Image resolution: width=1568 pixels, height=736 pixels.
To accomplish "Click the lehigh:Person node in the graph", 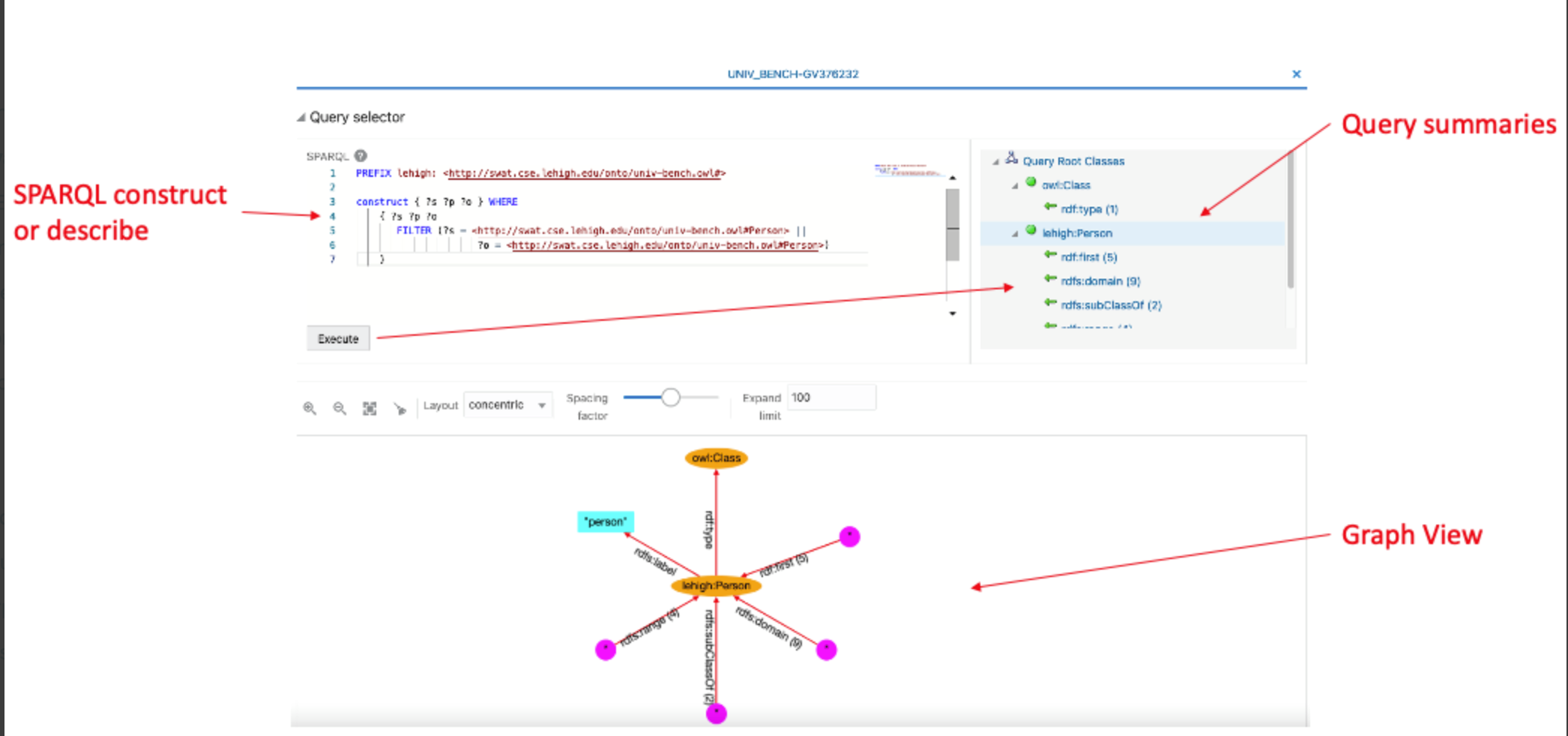I will click(x=716, y=585).
